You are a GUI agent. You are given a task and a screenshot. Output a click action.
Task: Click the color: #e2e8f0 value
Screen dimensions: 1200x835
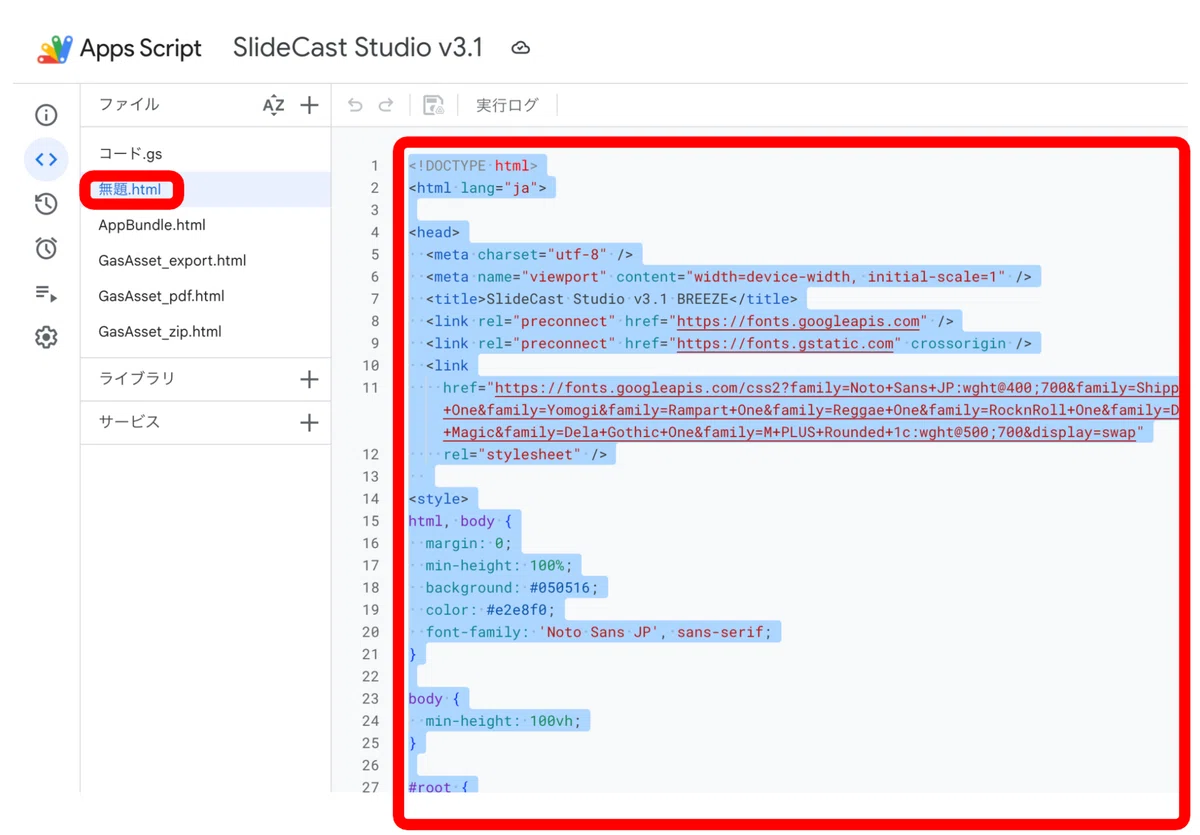pos(489,610)
